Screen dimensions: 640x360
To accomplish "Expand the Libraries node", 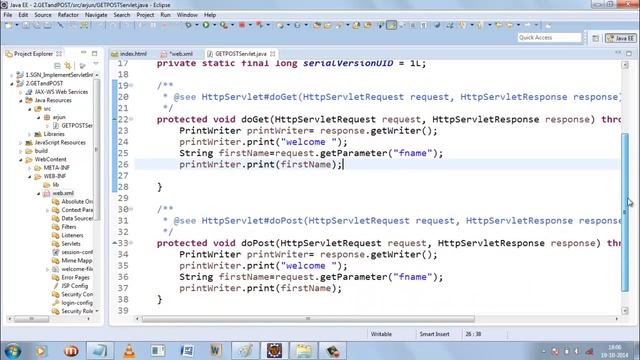I will [x=29, y=134].
